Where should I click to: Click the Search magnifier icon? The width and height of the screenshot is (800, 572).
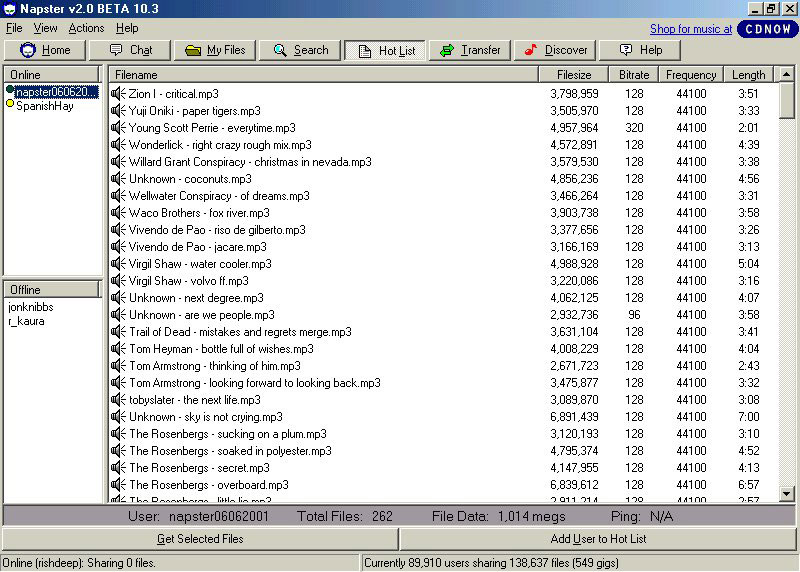click(x=280, y=50)
